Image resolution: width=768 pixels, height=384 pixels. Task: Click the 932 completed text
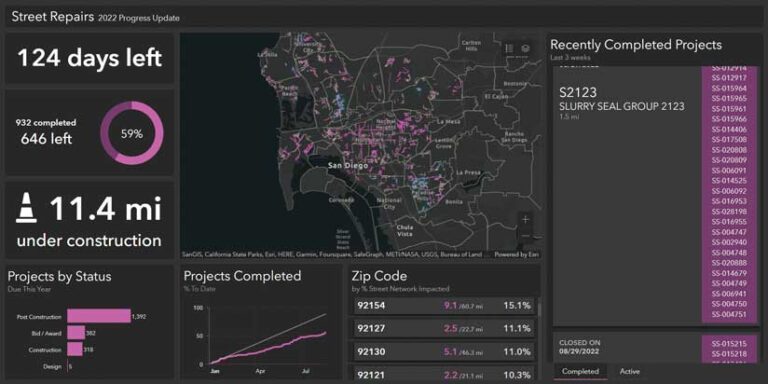pos(46,123)
